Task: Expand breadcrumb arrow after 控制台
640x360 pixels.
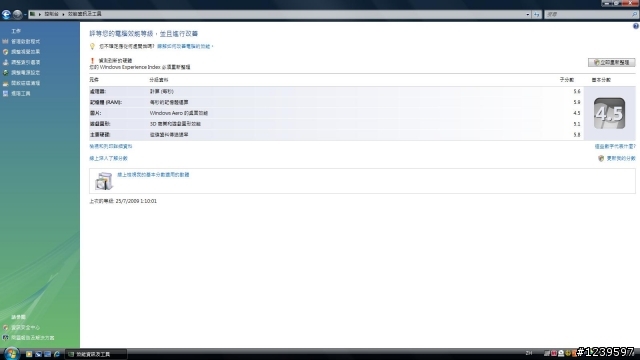Action: [x=63, y=14]
